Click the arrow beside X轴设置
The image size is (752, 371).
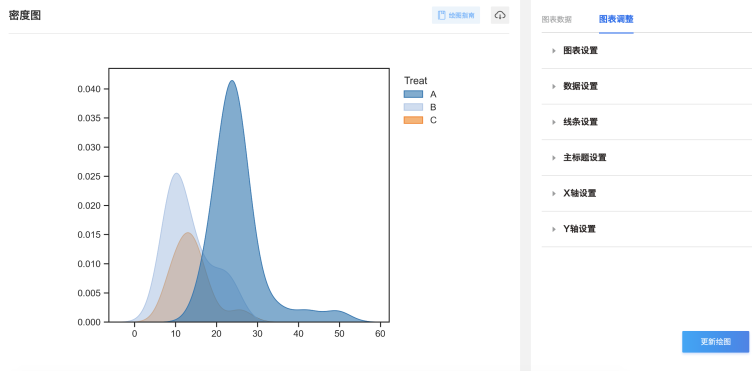[x=554, y=194]
